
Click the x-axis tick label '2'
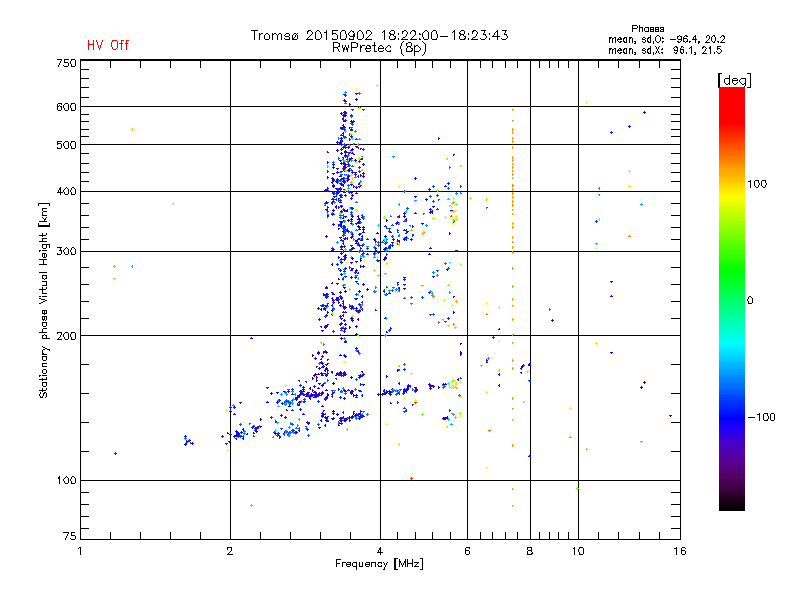(x=230, y=551)
